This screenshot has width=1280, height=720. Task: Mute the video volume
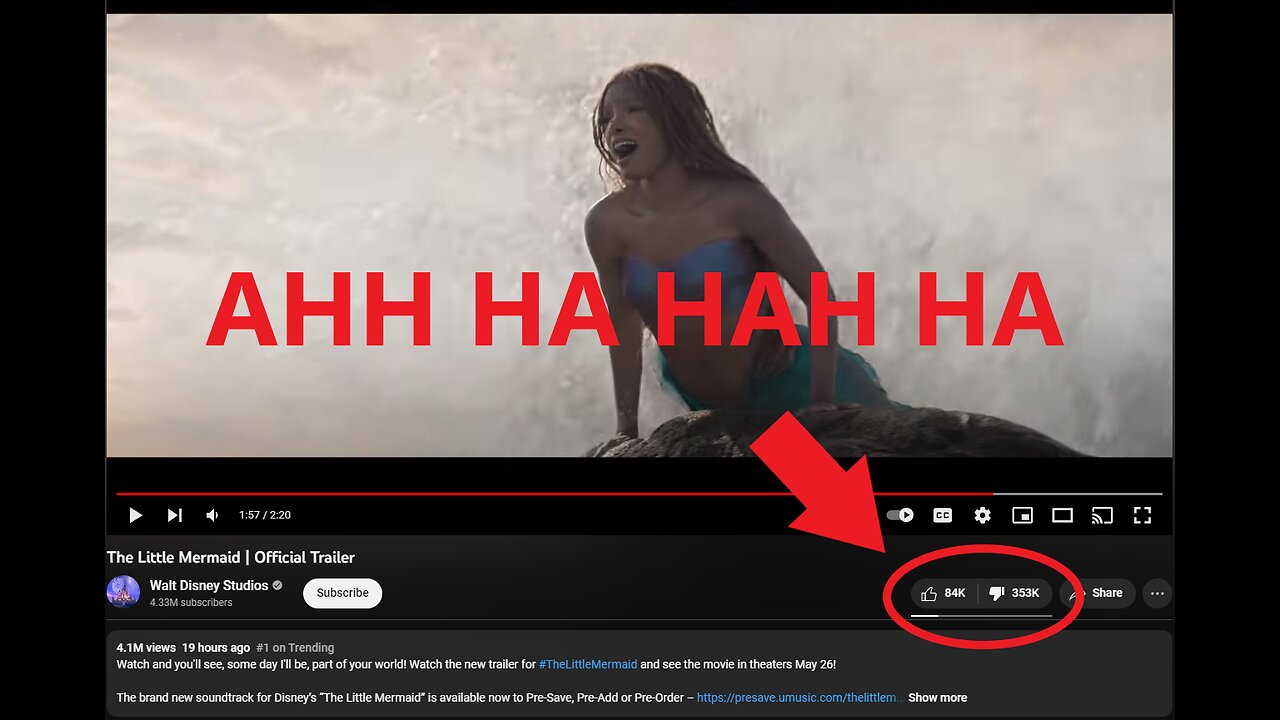coord(212,515)
